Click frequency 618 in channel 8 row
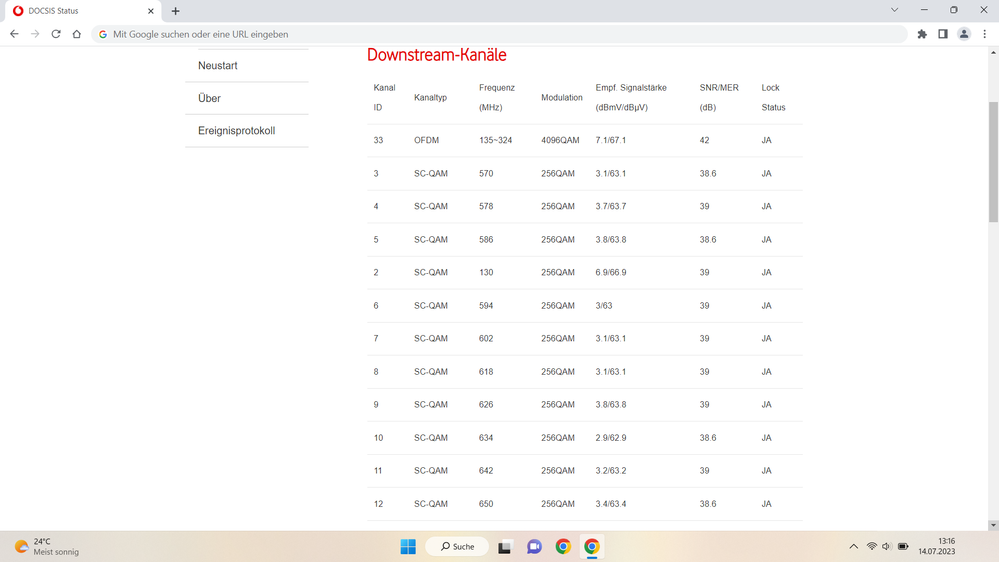The width and height of the screenshot is (999, 562). (486, 371)
